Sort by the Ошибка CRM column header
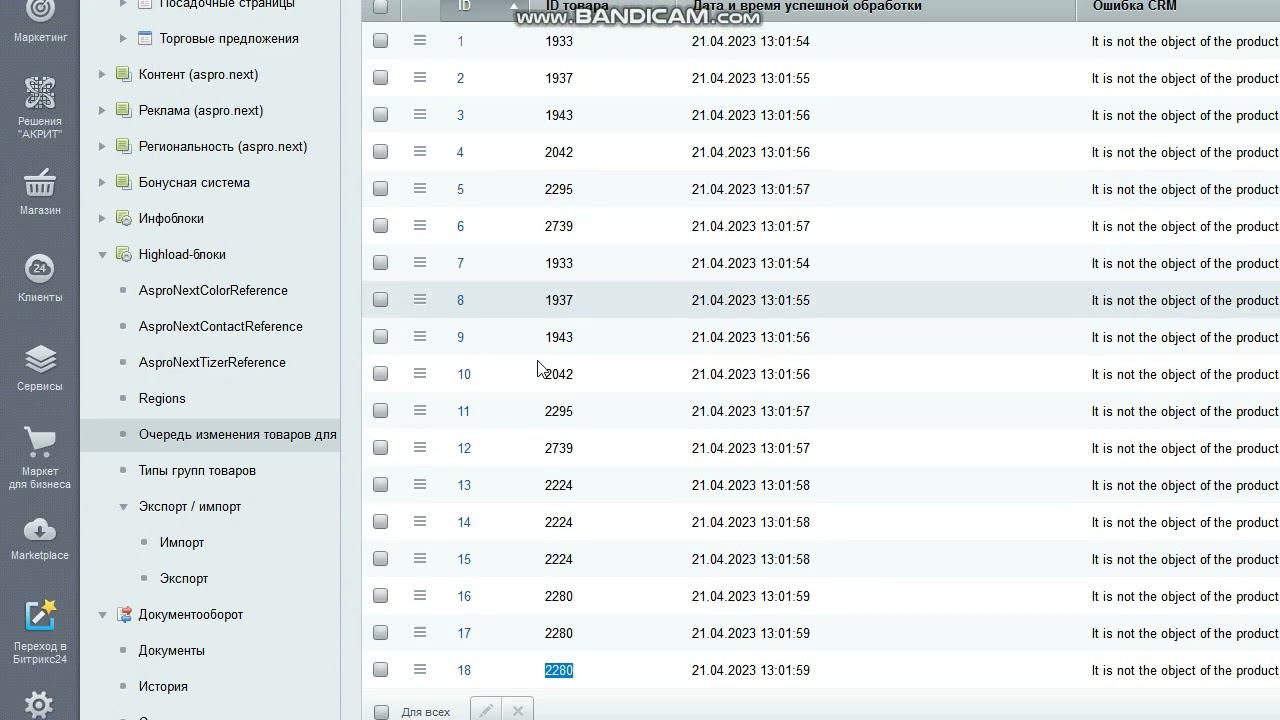The width and height of the screenshot is (1280, 720). pyautogui.click(x=1134, y=6)
